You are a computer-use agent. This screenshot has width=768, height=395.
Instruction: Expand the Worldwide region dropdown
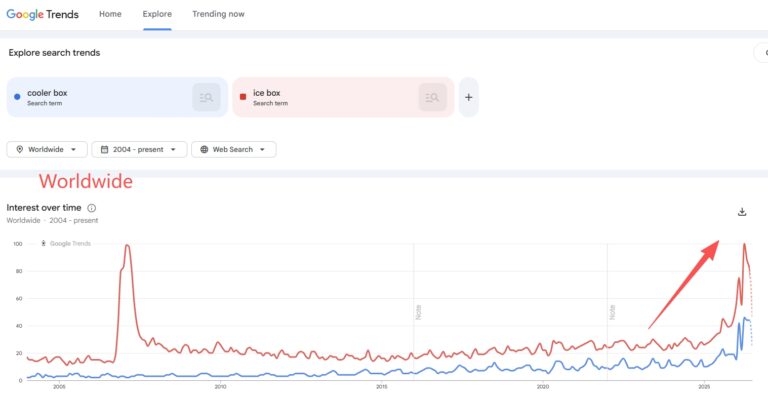47,149
